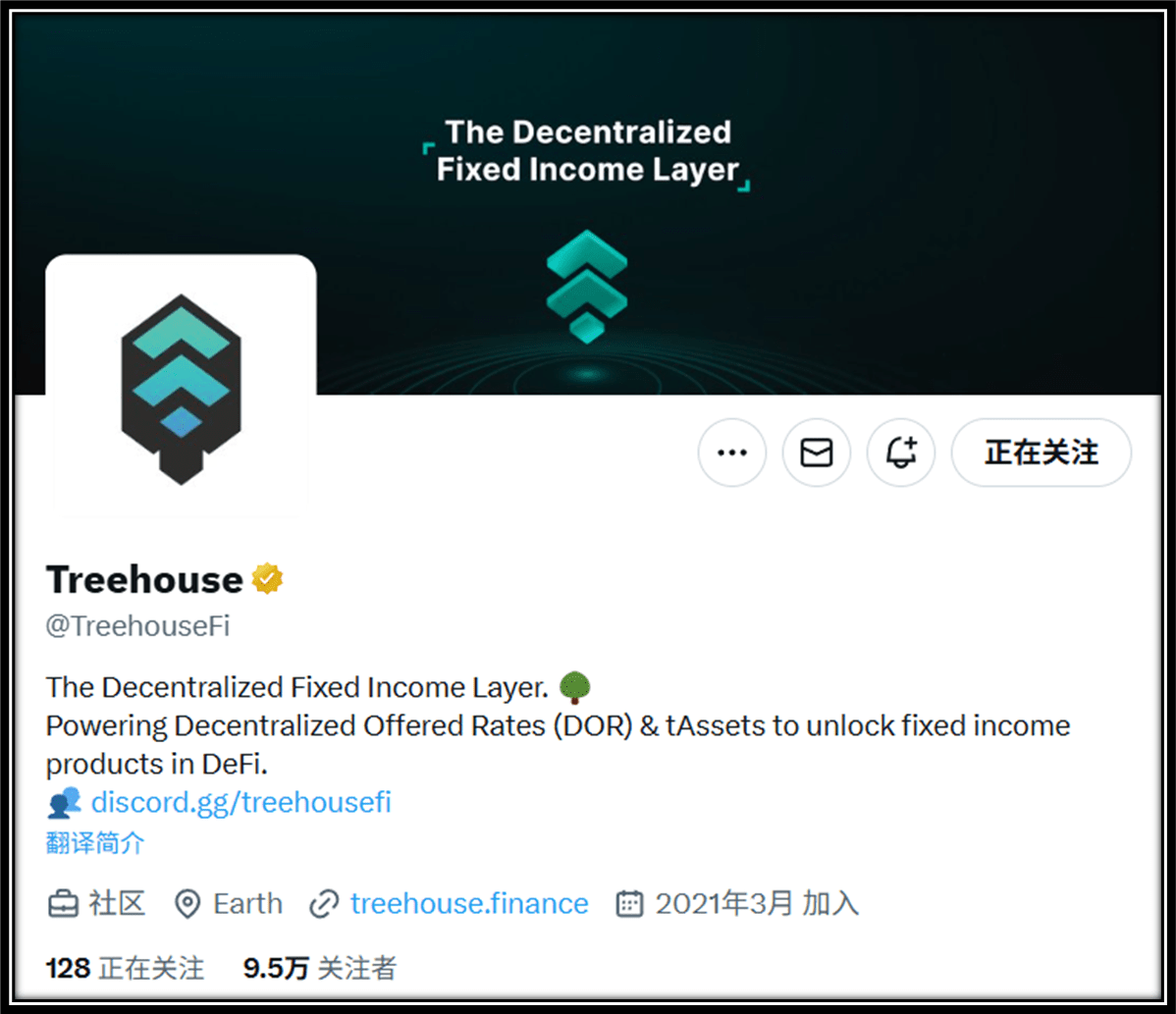Click the @TreehouseFi handle text
This screenshot has height=1014, width=1176.
tap(138, 625)
